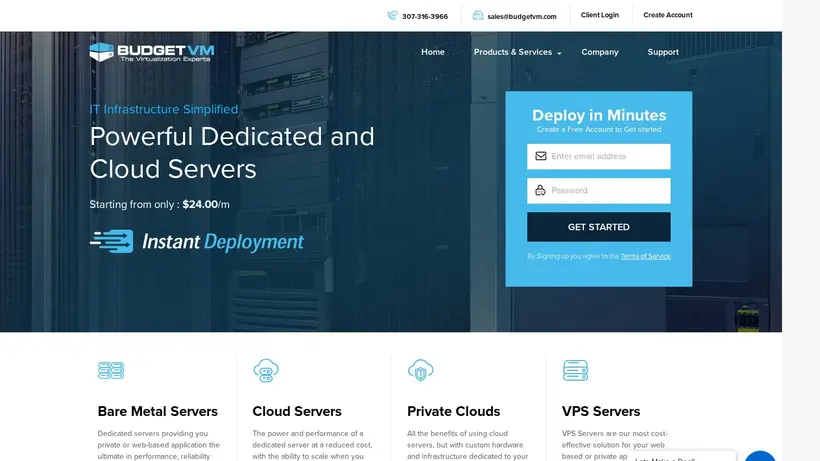Click the IT Infrastructure Simplified tagline
Image resolution: width=820 pixels, height=461 pixels.
(x=164, y=109)
